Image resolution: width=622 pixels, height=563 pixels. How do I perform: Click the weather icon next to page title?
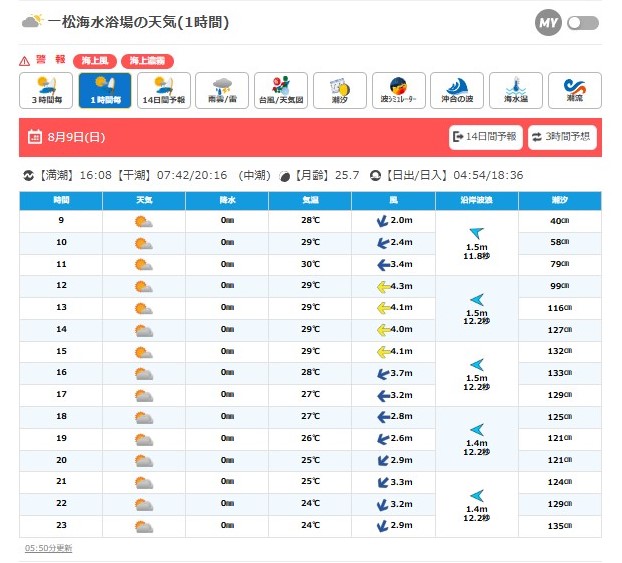click(x=33, y=21)
